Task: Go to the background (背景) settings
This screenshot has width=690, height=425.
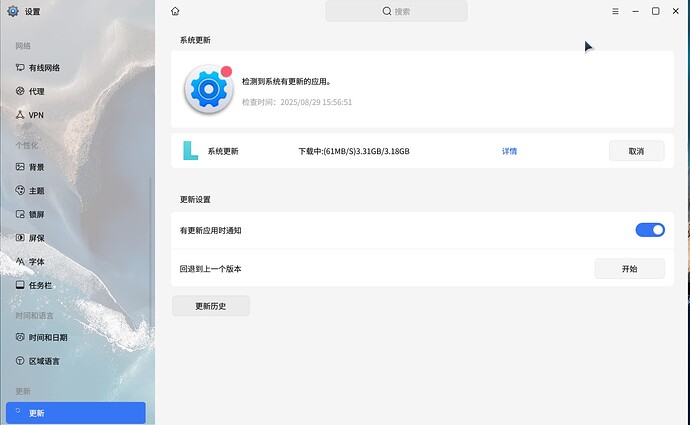Action: coord(36,167)
